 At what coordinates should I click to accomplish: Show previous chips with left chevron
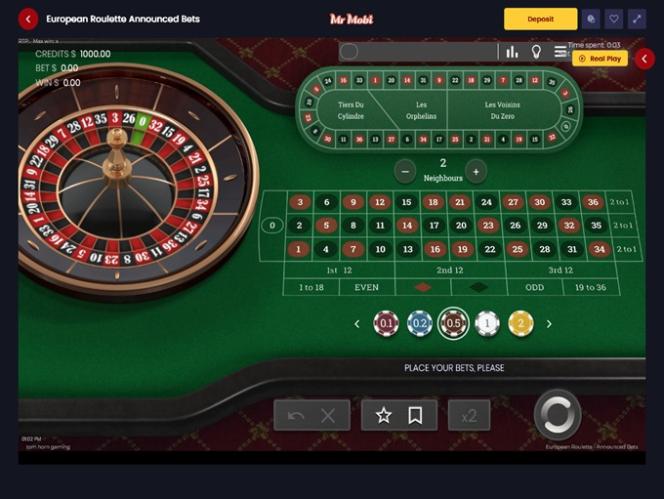click(357, 324)
